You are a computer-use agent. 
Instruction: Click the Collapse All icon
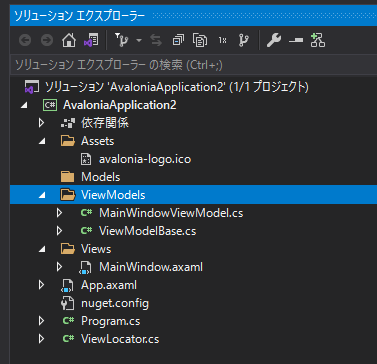pyautogui.click(x=178, y=41)
